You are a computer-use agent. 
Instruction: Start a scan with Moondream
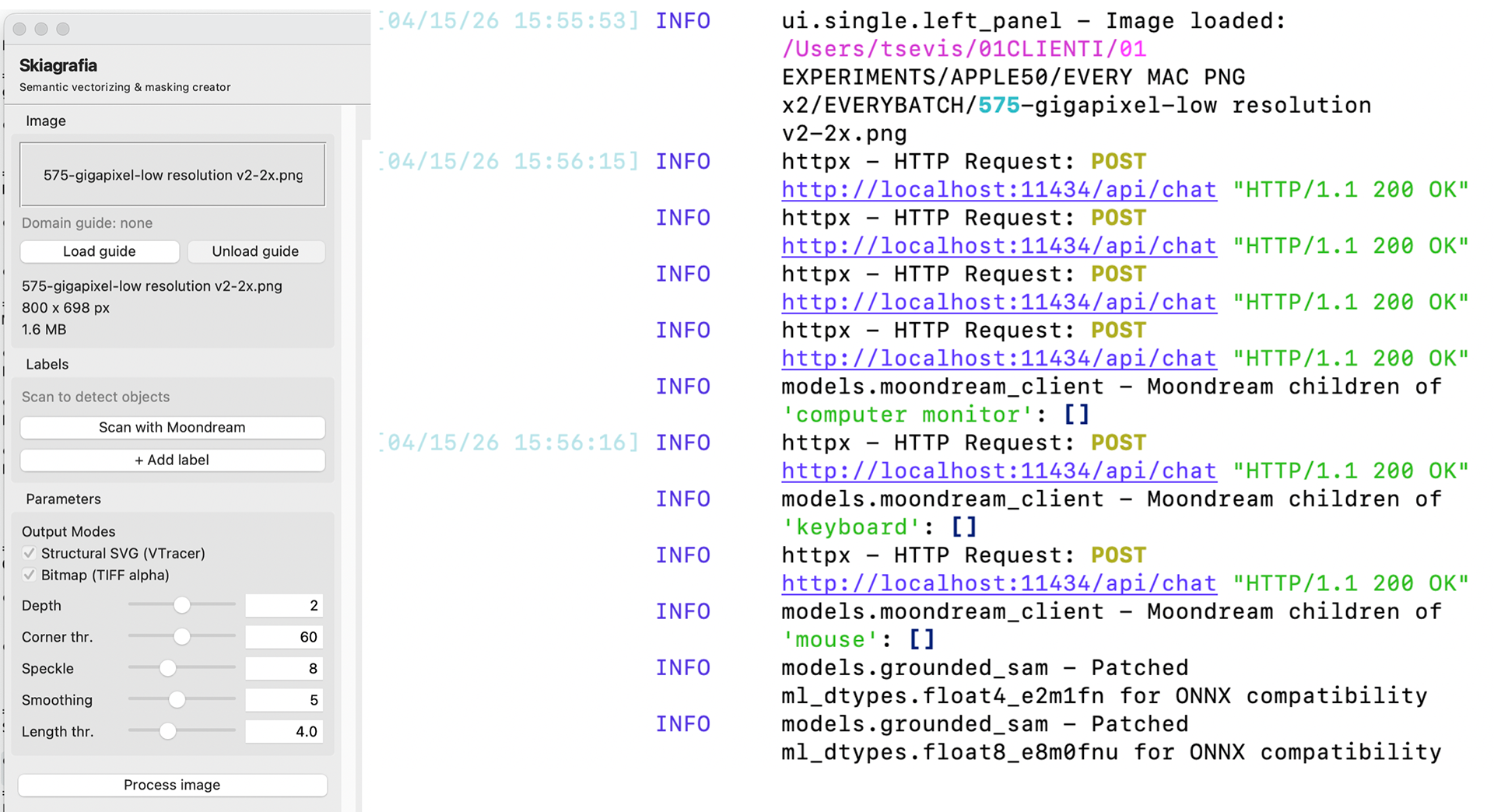tap(172, 427)
